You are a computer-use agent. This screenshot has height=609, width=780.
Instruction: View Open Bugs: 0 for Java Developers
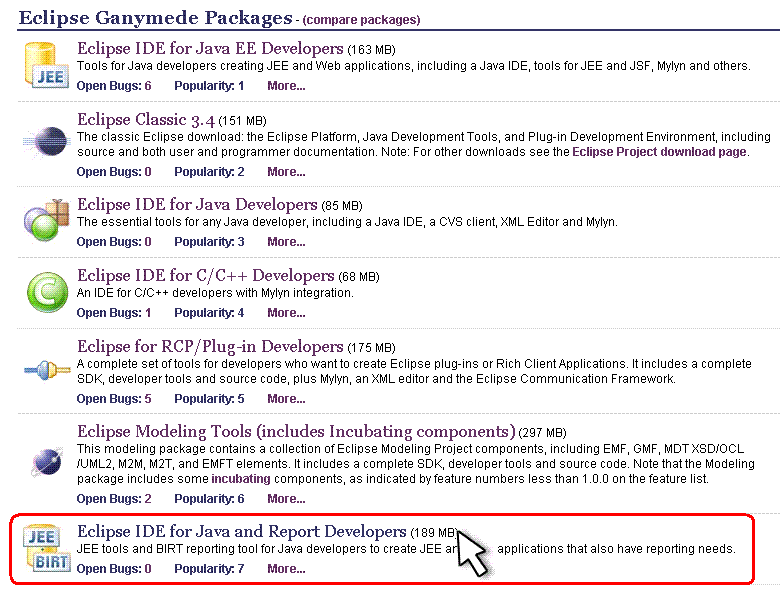point(113,242)
